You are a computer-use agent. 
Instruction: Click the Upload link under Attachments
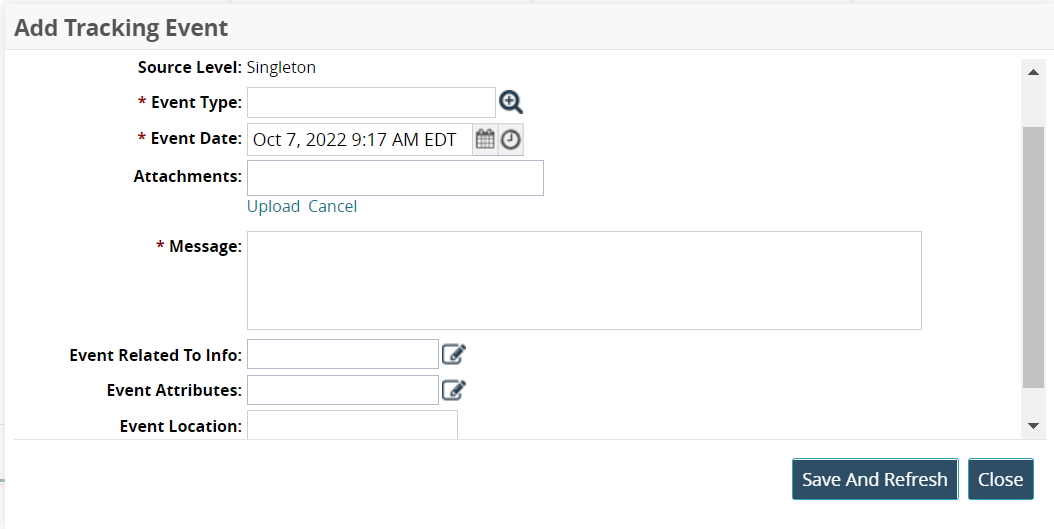273,206
